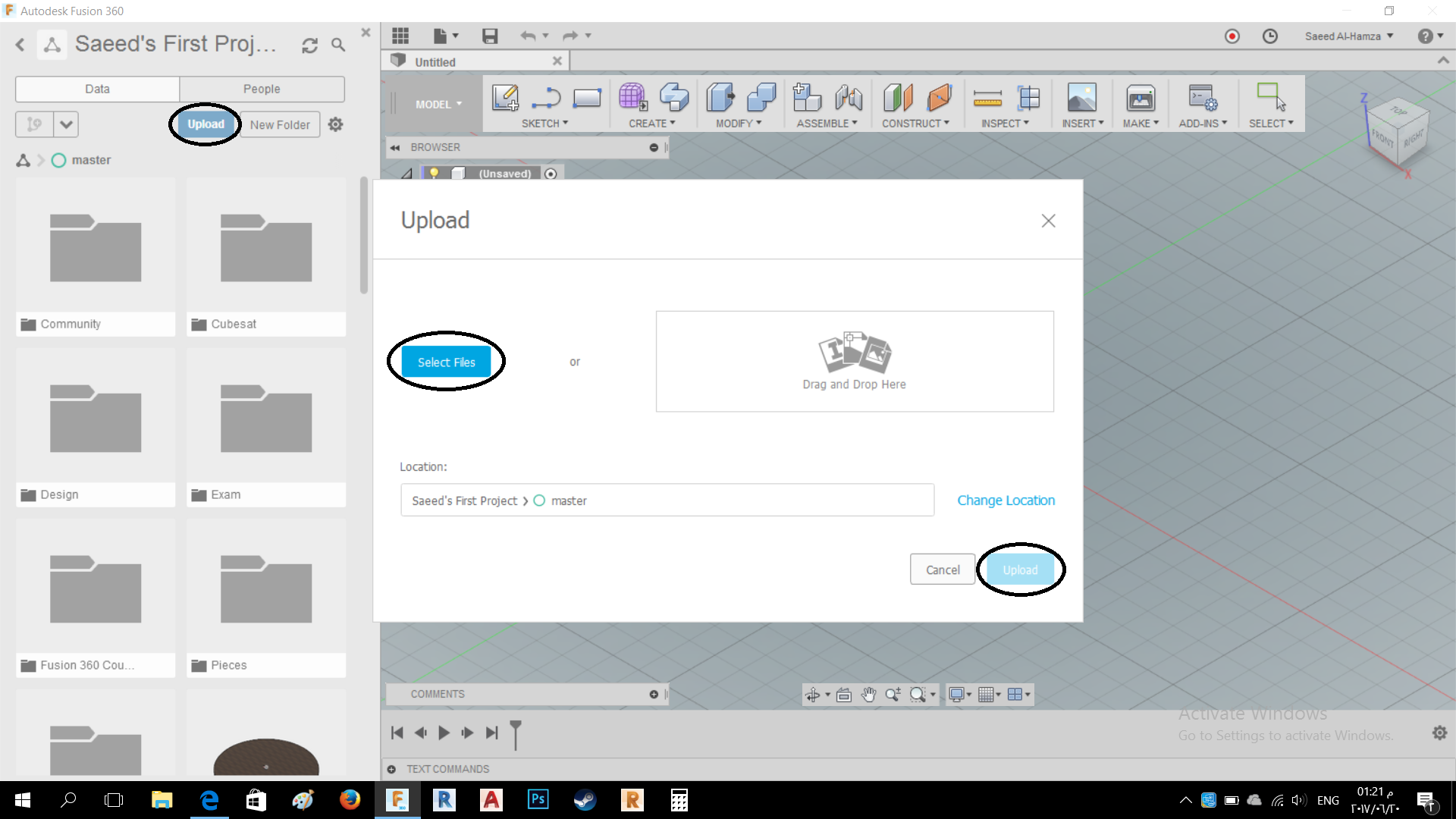Open the job status clock icon
Image resolution: width=1456 pixels, height=819 pixels.
(x=1270, y=36)
